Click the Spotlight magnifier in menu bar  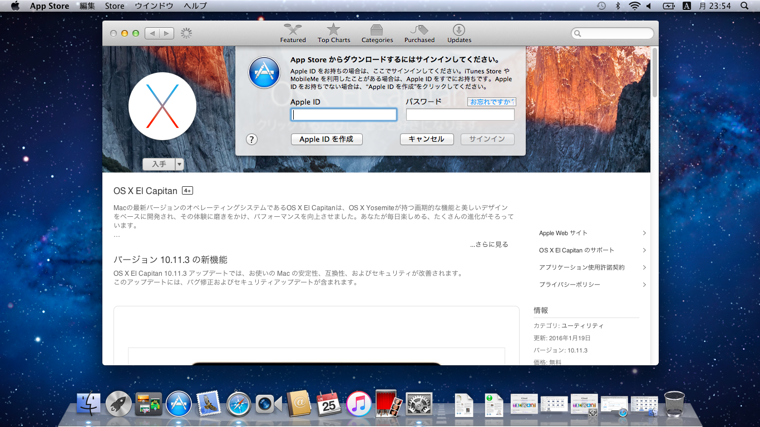(x=744, y=6)
